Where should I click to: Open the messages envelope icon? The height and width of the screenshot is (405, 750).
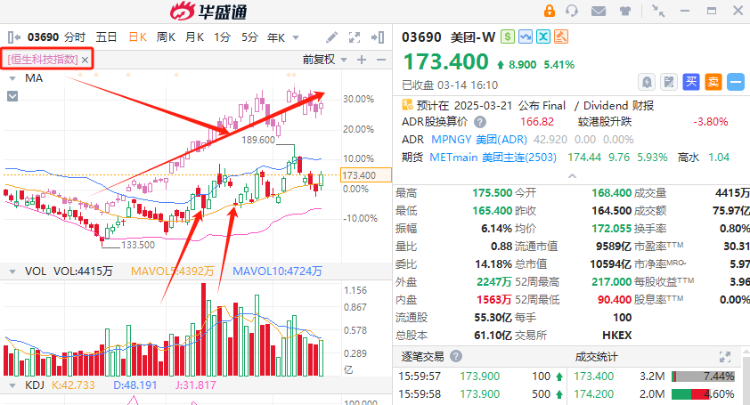pos(598,11)
